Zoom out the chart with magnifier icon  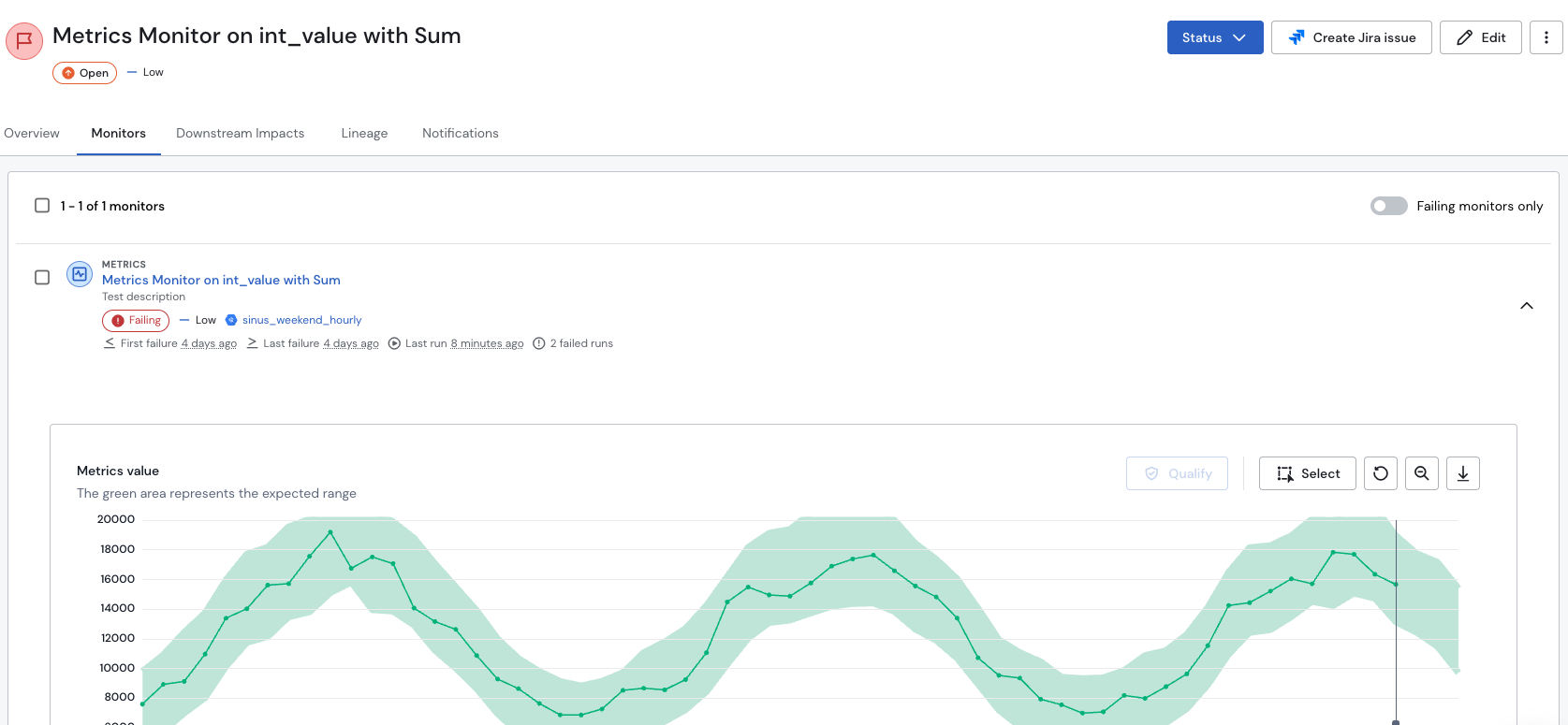point(1422,473)
